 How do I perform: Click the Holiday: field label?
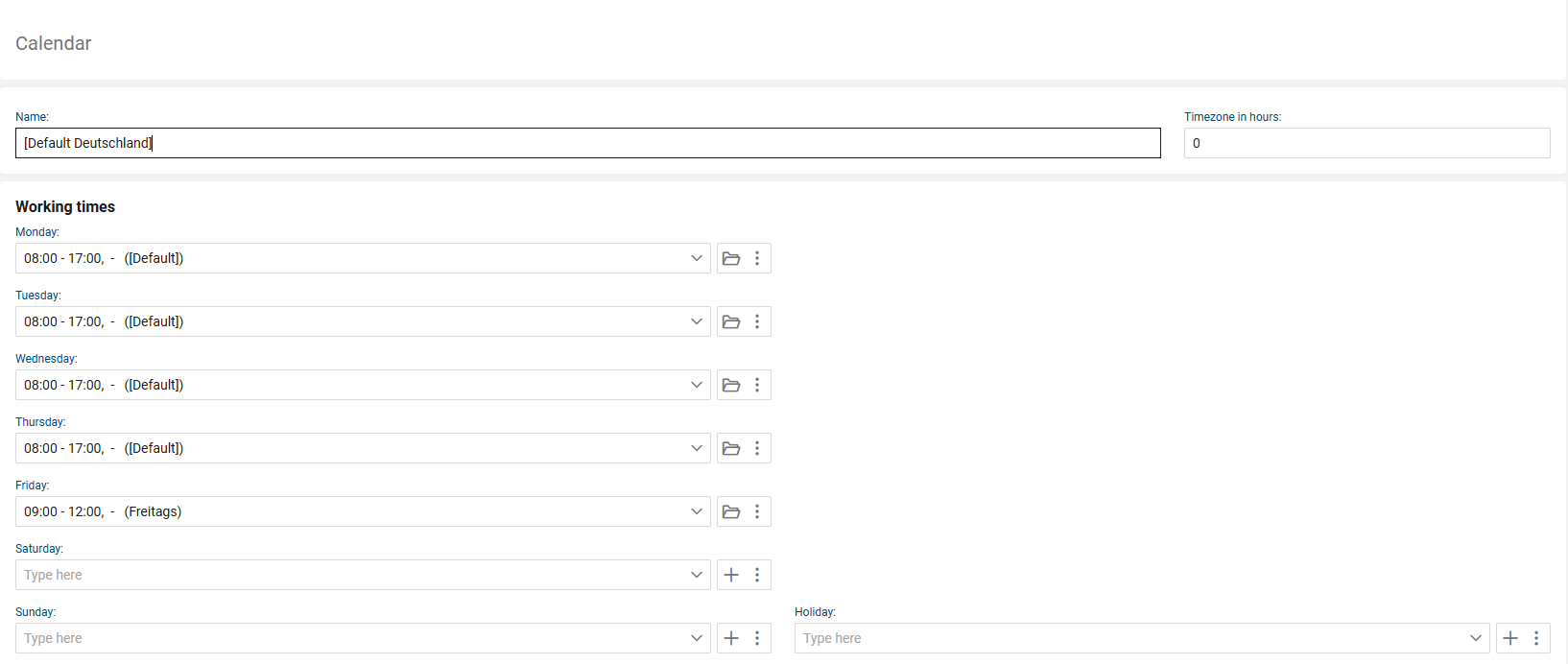[815, 612]
